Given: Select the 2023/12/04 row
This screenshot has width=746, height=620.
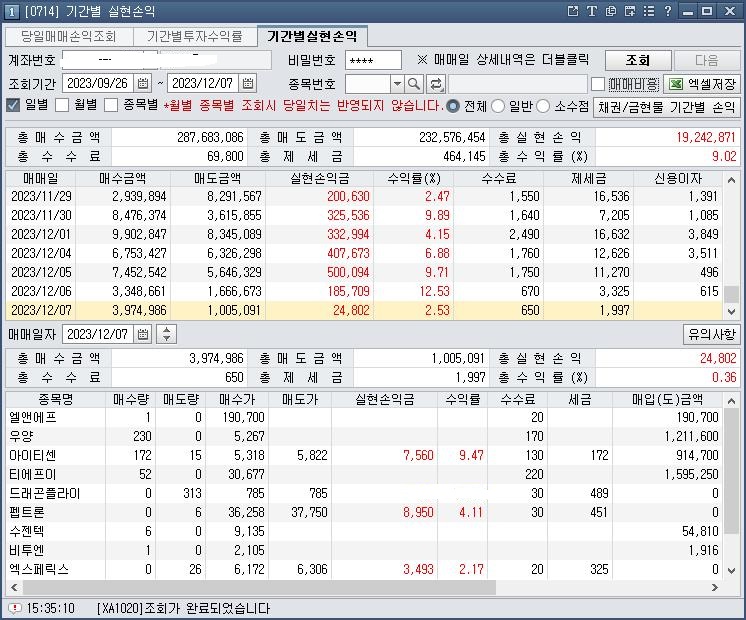Looking at the screenshot, I should tap(365, 253).
